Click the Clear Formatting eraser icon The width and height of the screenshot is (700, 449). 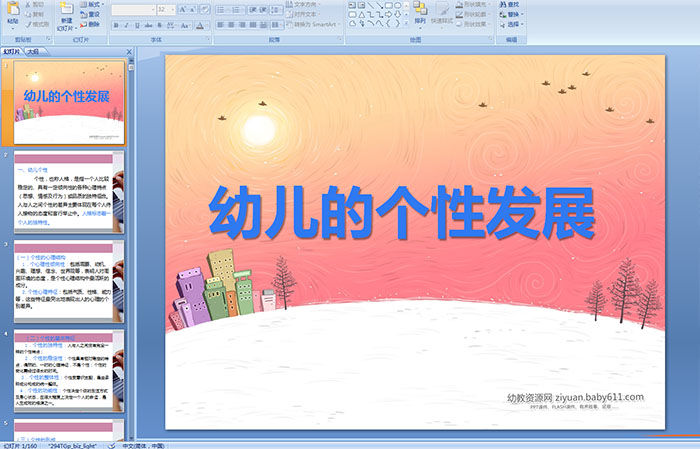(x=204, y=9)
